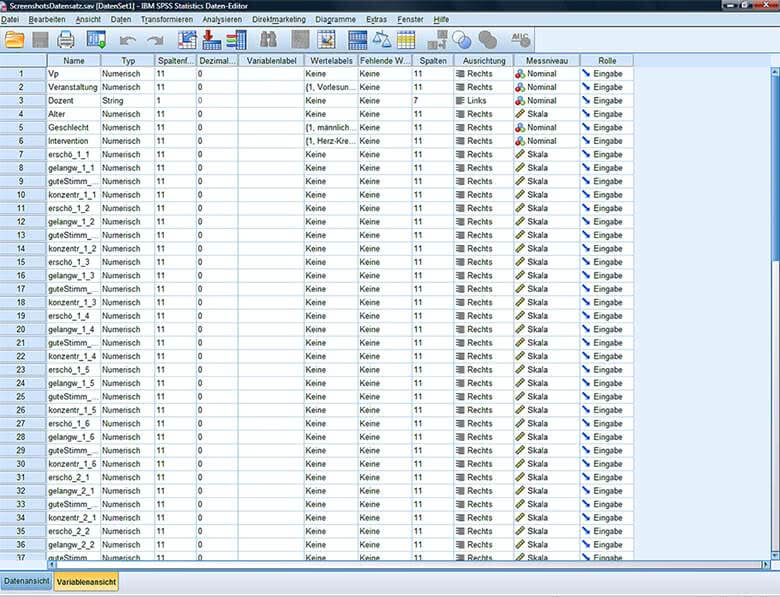Screen dimensions: 780x597
Task: Click the vertical scrollbar down arrow
Action: pos(775,556)
